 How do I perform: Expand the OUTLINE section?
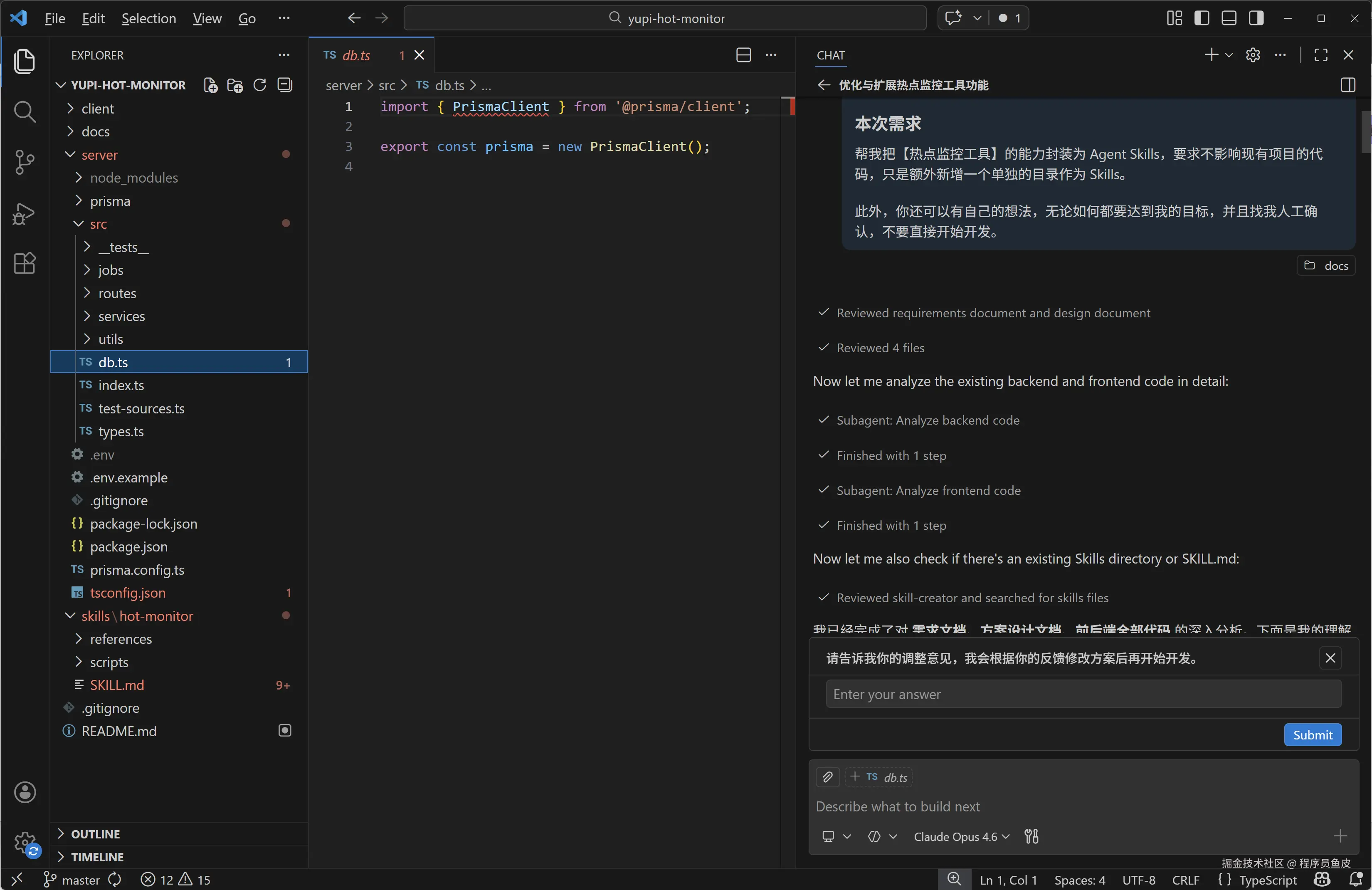coord(95,834)
